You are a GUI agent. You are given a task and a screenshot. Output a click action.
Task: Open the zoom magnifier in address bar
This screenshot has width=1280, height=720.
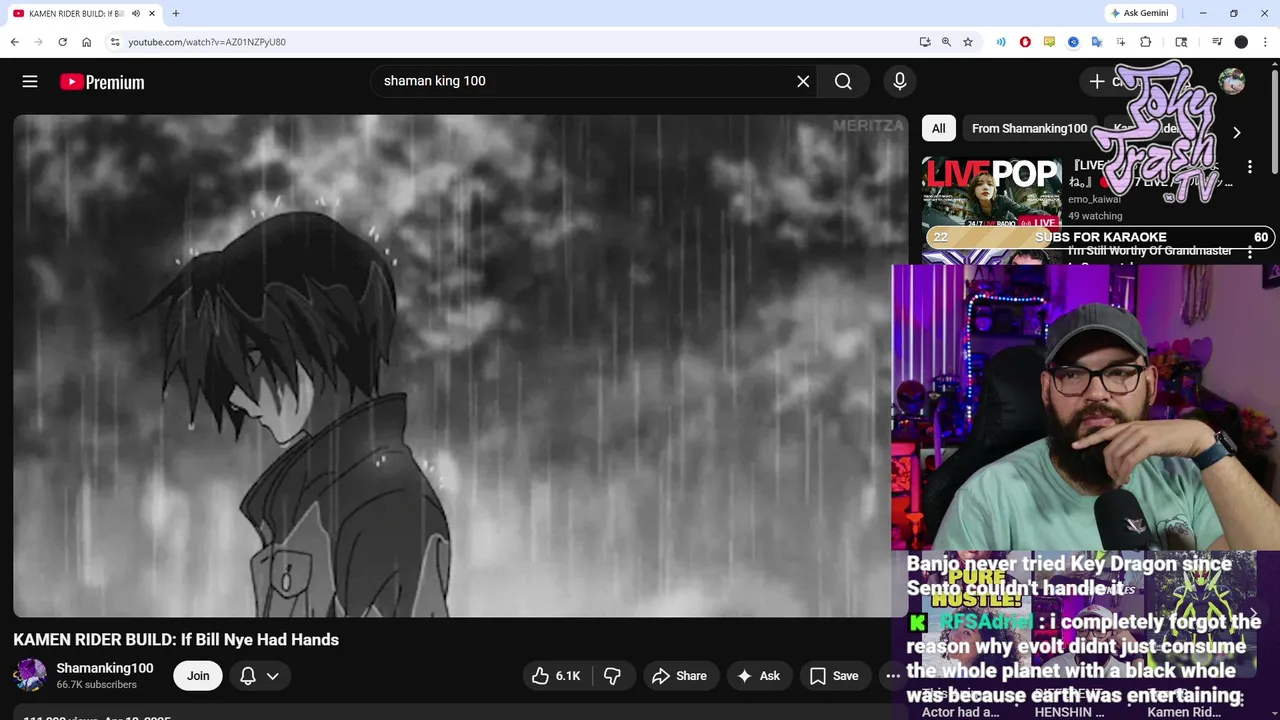click(946, 42)
